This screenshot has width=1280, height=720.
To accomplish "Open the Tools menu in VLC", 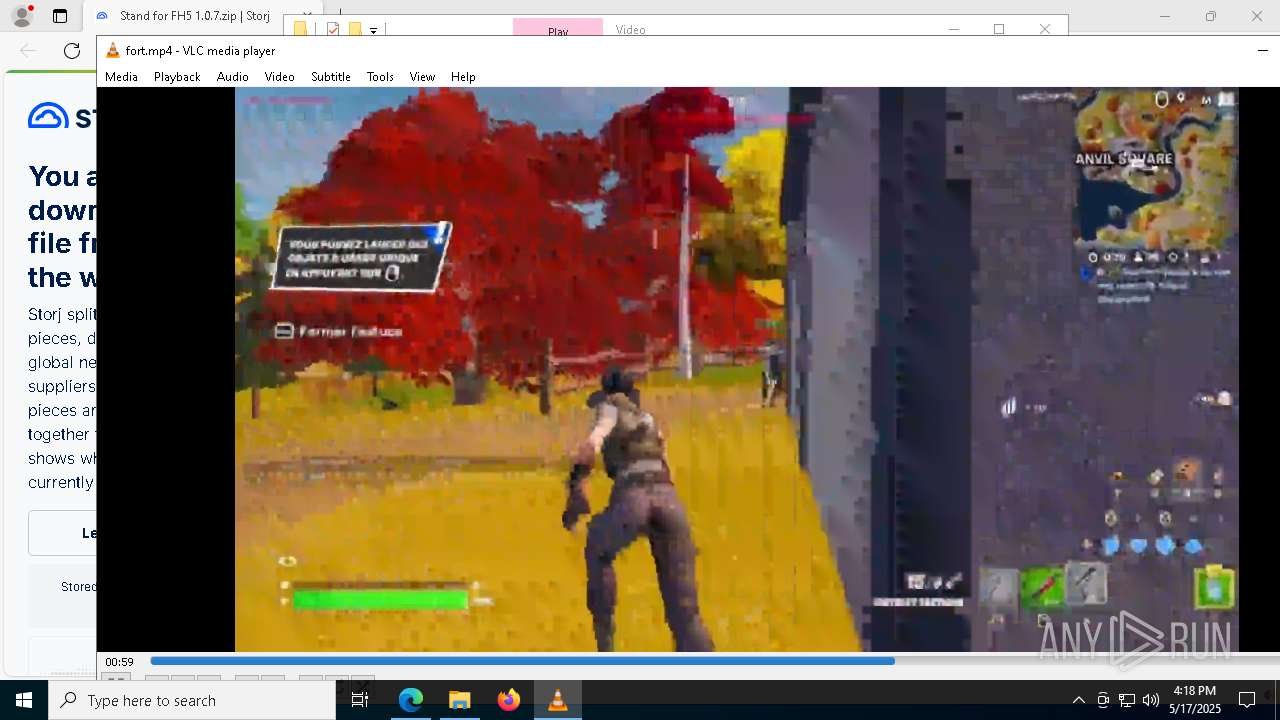I will coord(380,77).
